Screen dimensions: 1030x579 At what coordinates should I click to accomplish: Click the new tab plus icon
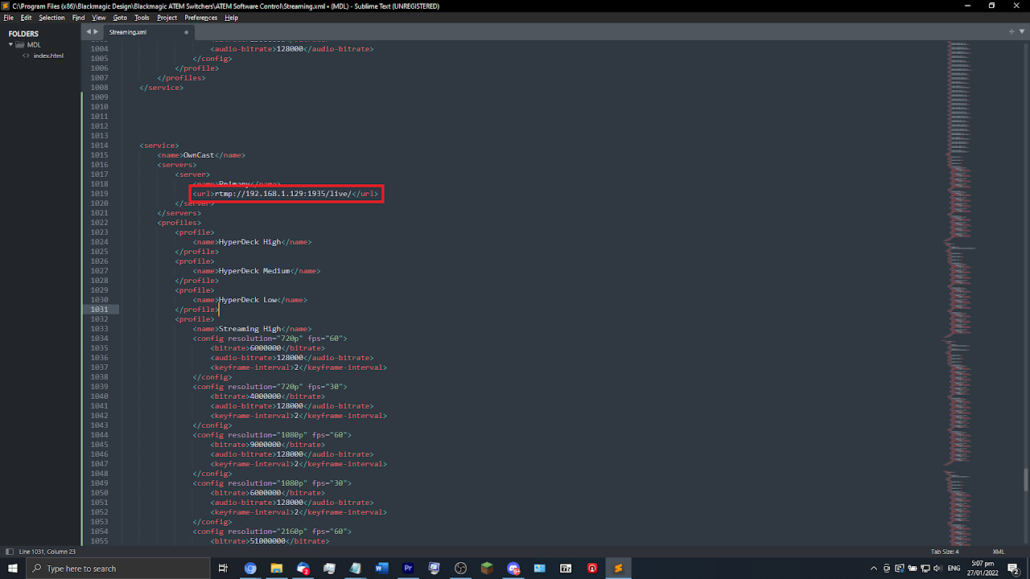coord(1011,32)
